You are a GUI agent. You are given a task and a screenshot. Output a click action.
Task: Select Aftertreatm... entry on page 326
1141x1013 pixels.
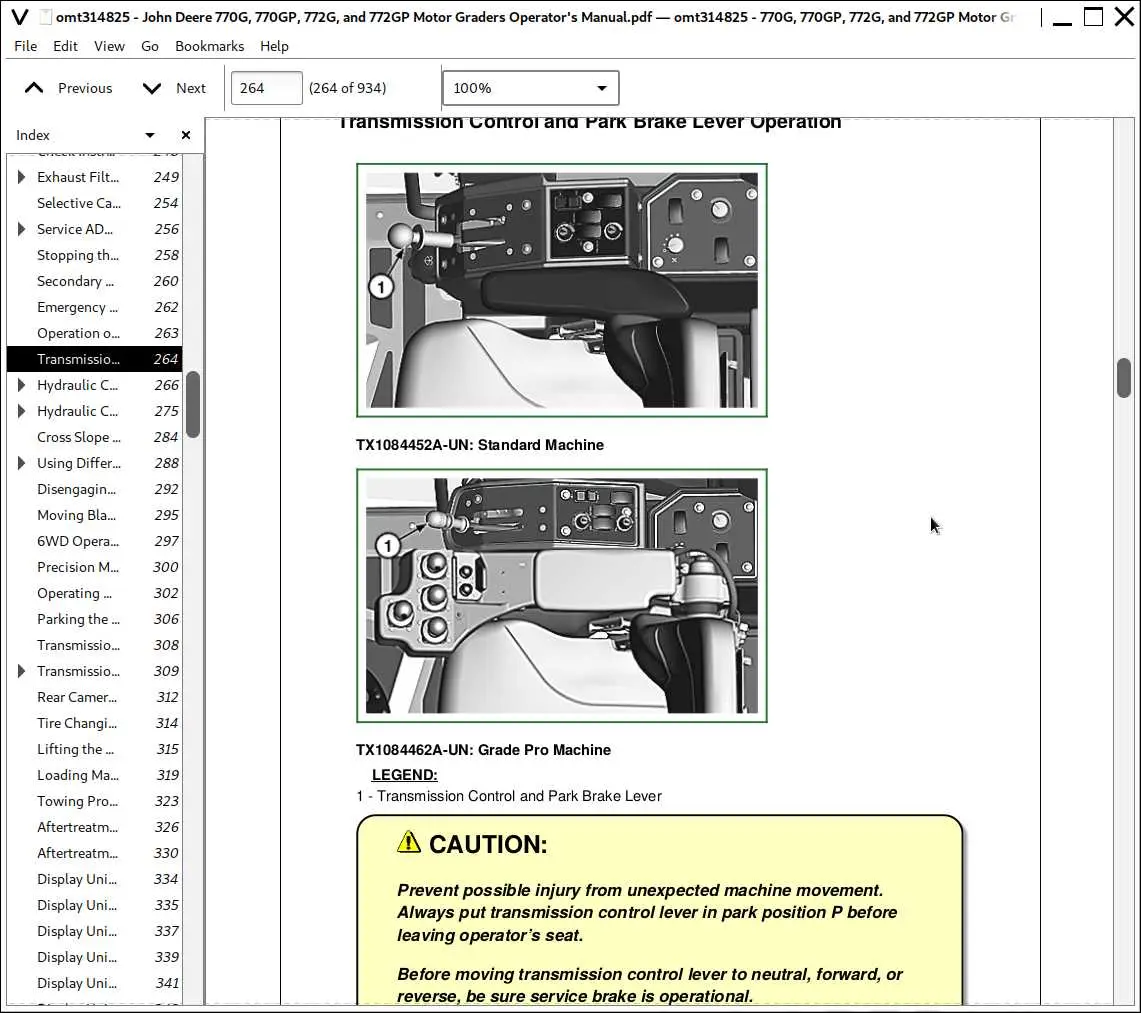(95, 827)
